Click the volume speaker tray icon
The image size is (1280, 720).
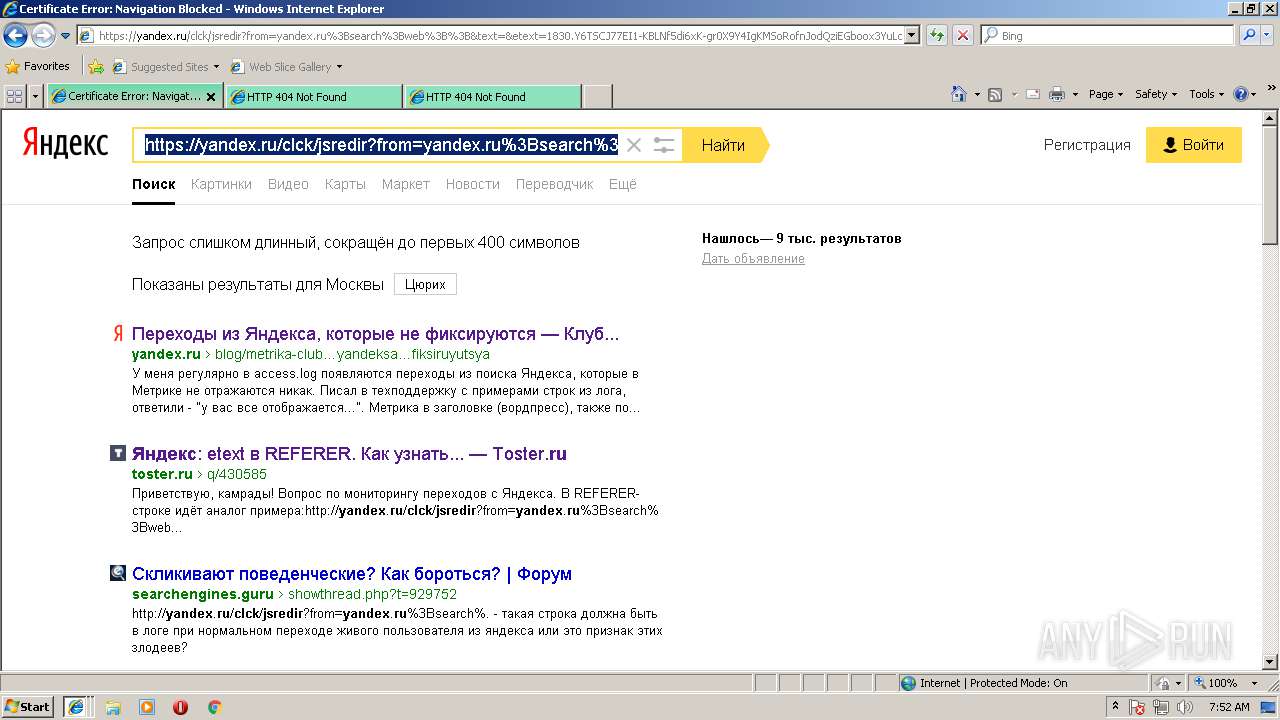(1186, 707)
